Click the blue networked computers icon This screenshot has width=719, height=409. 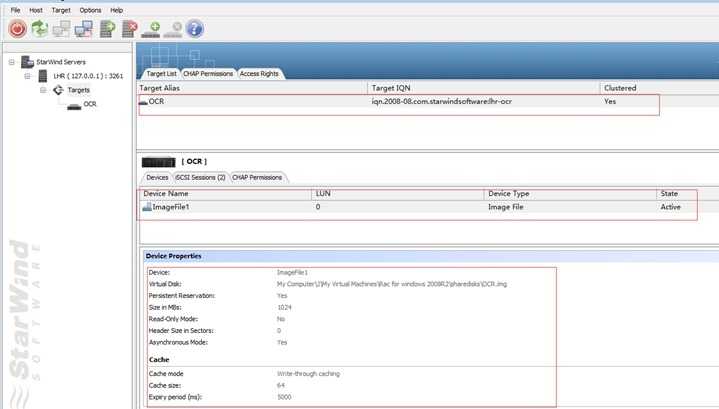tap(83, 29)
